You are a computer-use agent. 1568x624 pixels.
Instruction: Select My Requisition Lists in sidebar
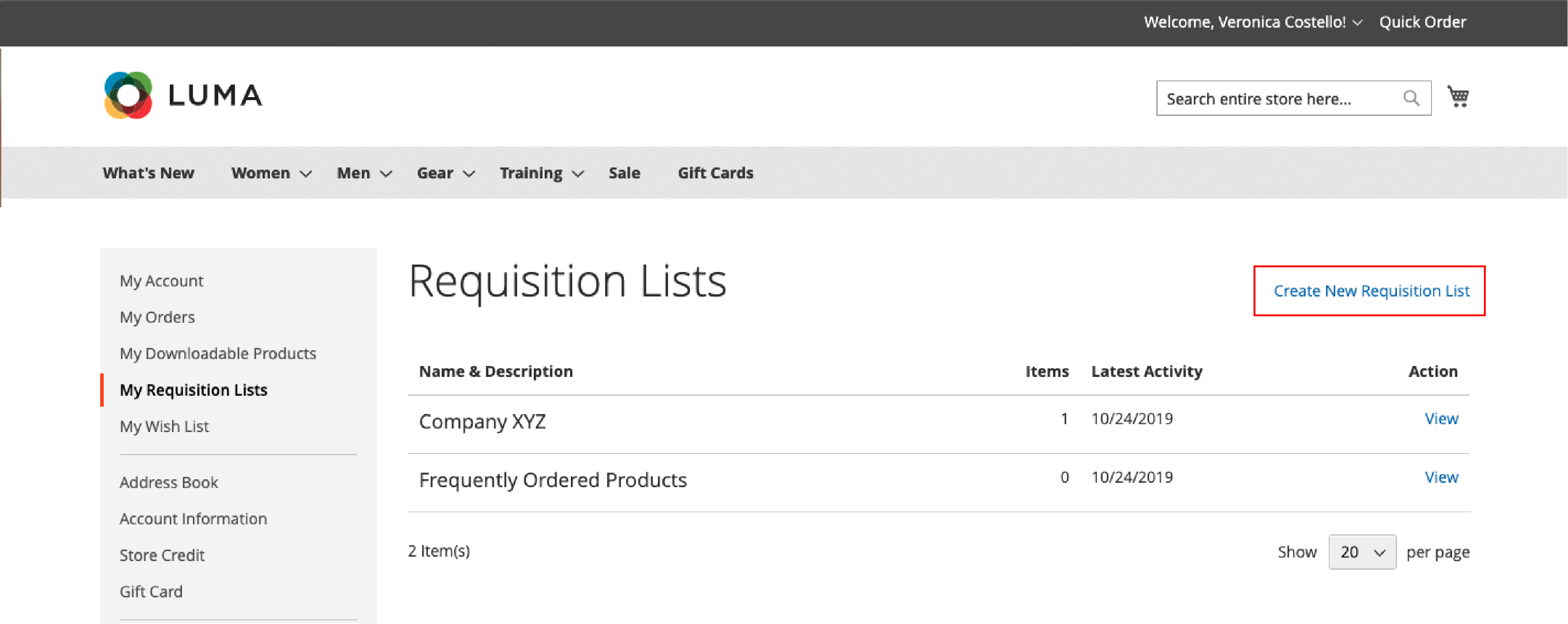point(193,390)
